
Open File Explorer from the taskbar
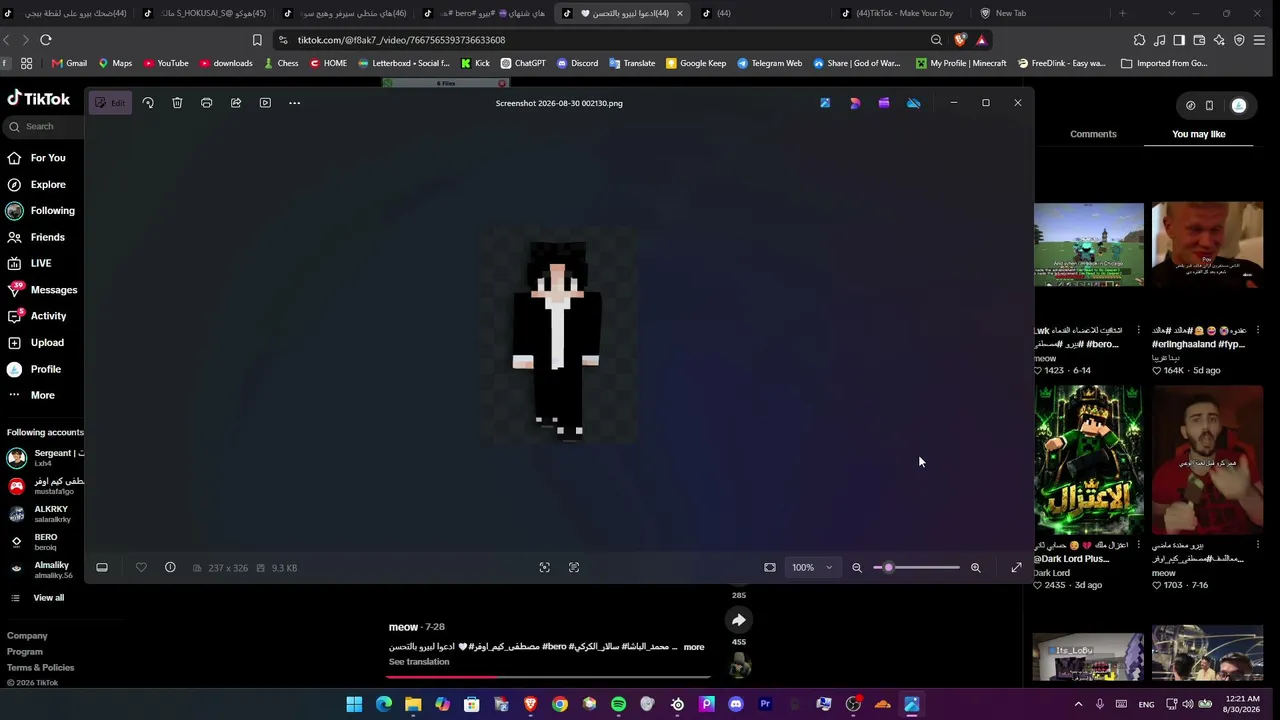point(413,705)
